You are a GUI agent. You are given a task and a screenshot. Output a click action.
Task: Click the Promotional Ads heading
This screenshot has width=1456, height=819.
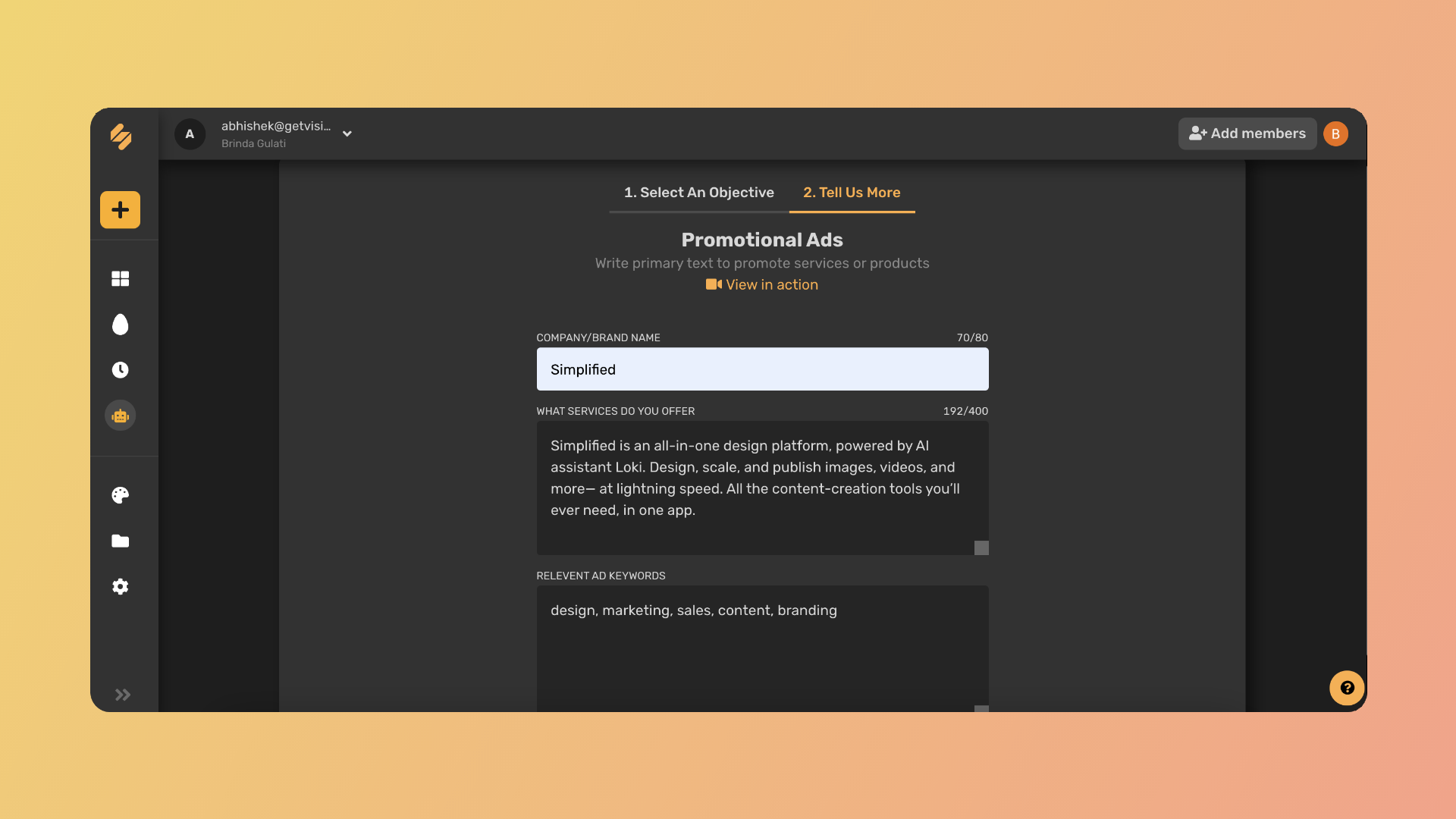coord(762,240)
